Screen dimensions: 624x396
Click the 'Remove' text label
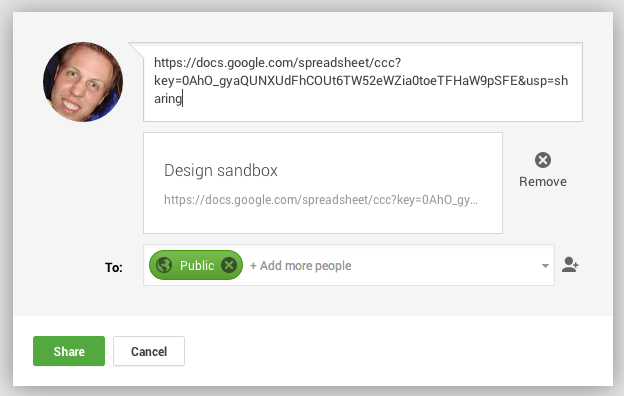pyautogui.click(x=543, y=181)
